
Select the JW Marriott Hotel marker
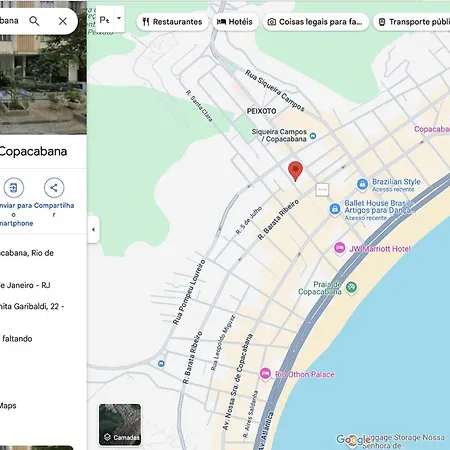339,248
